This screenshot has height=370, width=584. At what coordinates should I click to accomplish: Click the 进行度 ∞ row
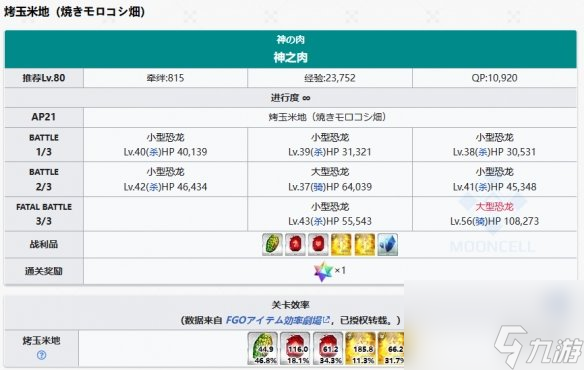point(291,98)
